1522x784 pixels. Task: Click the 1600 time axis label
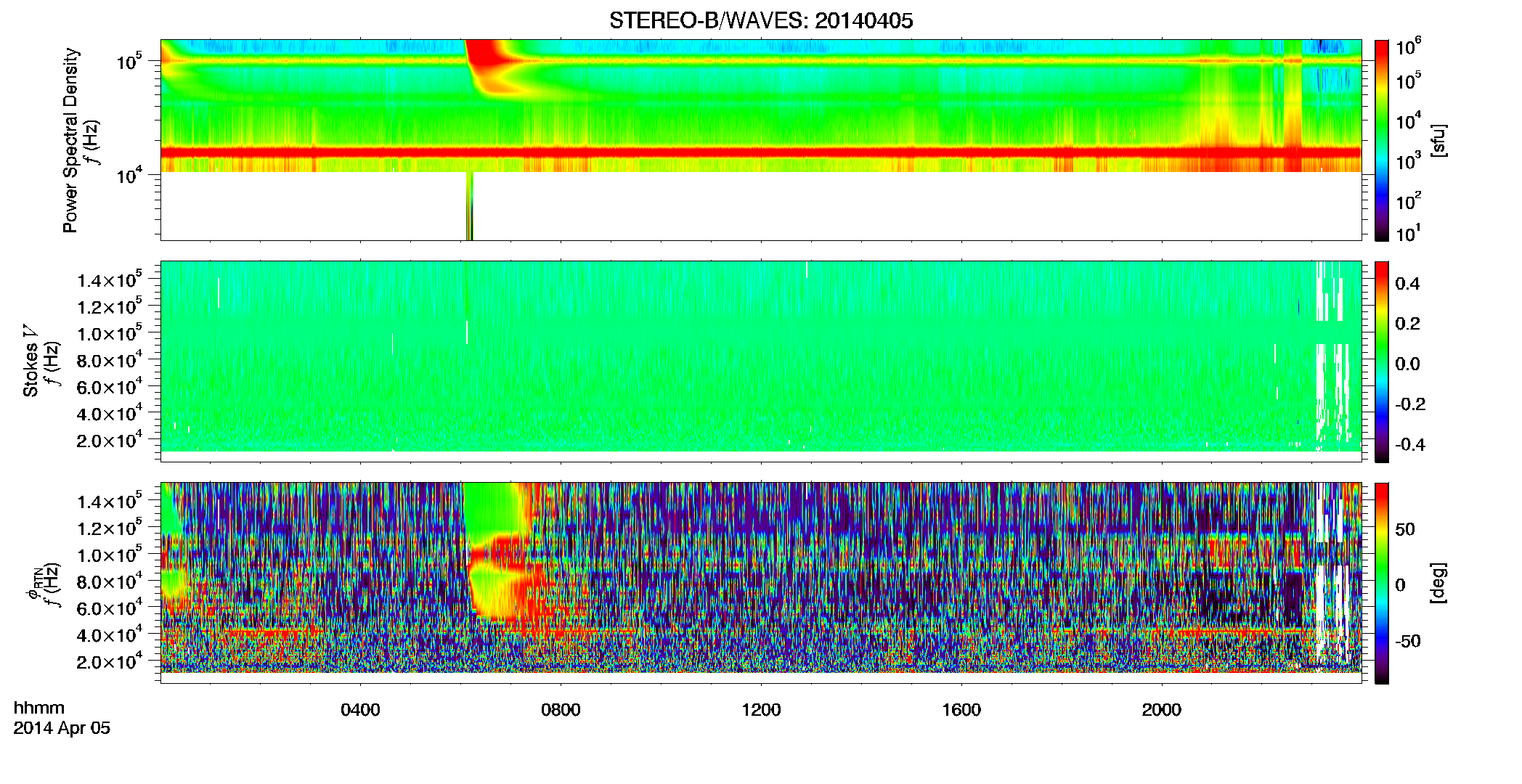(961, 710)
